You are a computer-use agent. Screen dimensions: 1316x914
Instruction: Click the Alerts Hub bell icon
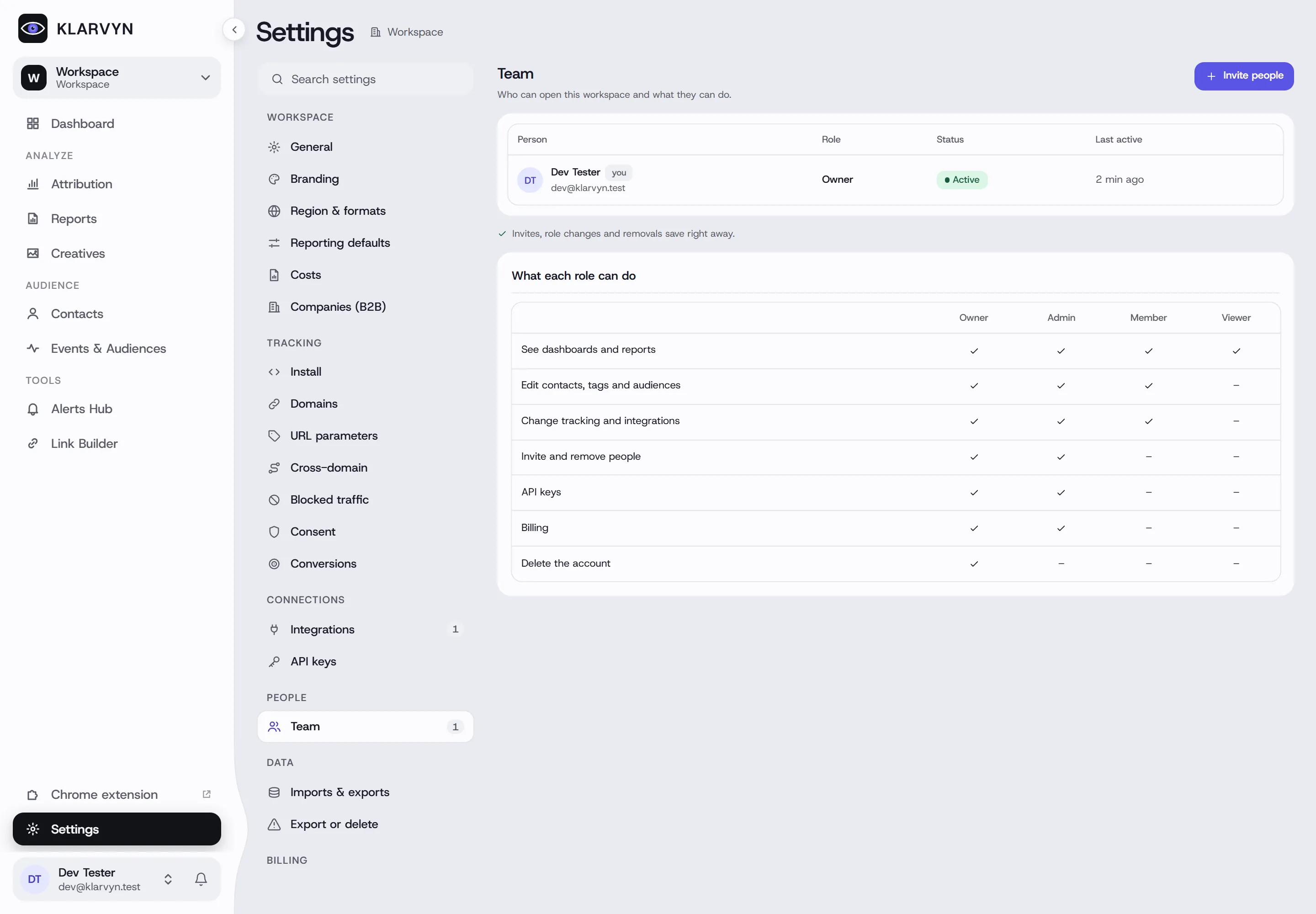pos(33,409)
